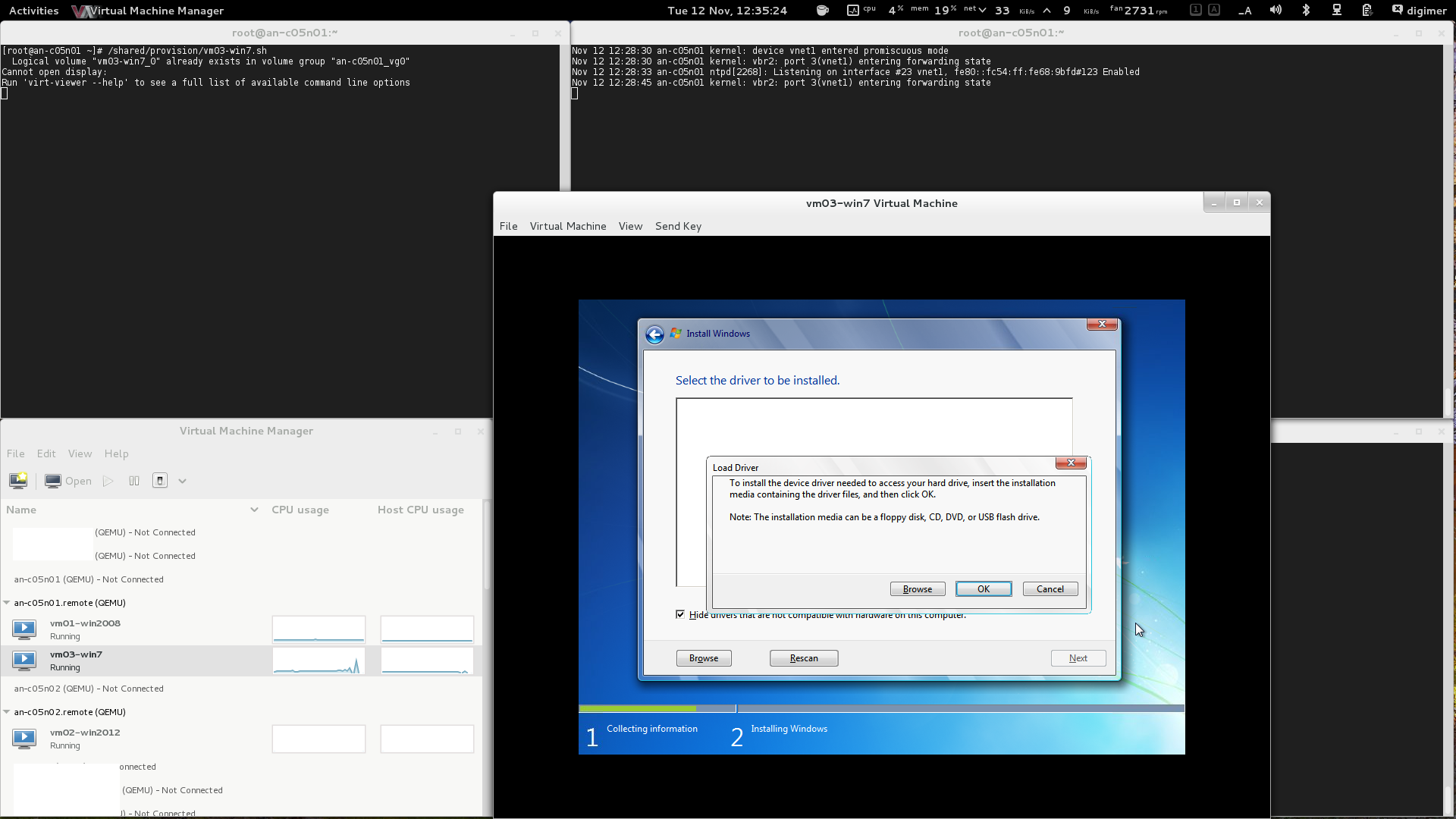Image resolution: width=1456 pixels, height=819 pixels.
Task: Collapse the an-c05n02.remote (QEMU) tree
Action: (x=7, y=712)
